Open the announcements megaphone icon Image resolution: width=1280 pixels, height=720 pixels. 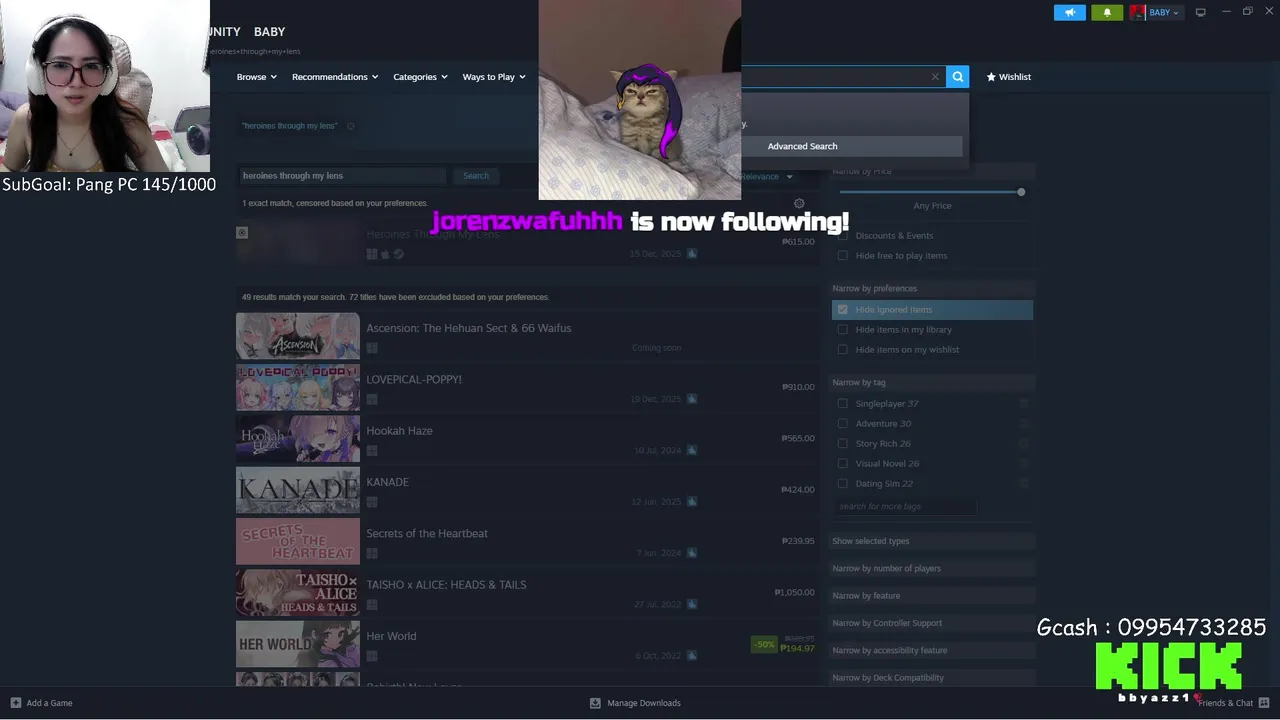pos(1069,12)
